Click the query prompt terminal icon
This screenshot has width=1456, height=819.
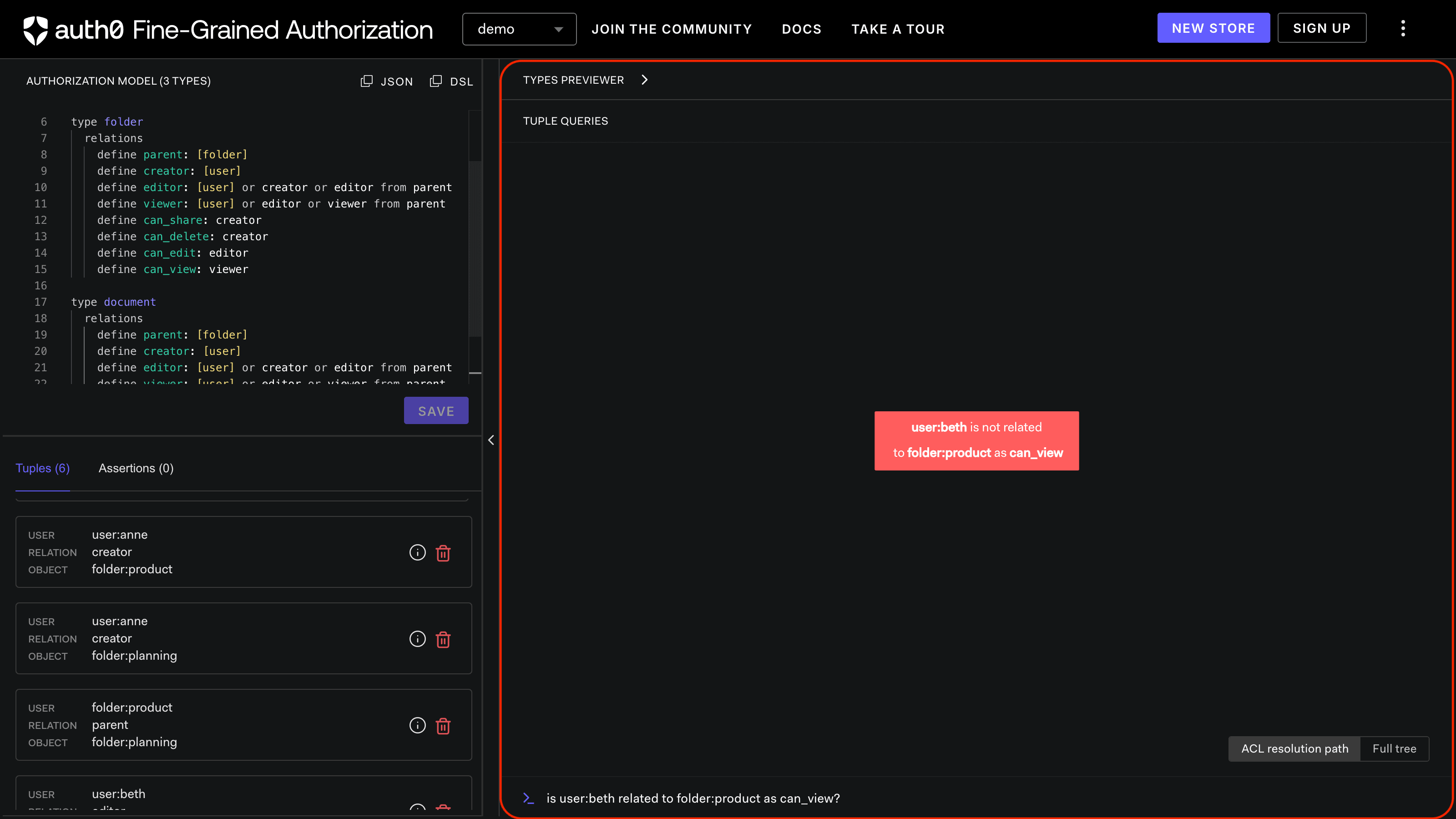click(528, 798)
